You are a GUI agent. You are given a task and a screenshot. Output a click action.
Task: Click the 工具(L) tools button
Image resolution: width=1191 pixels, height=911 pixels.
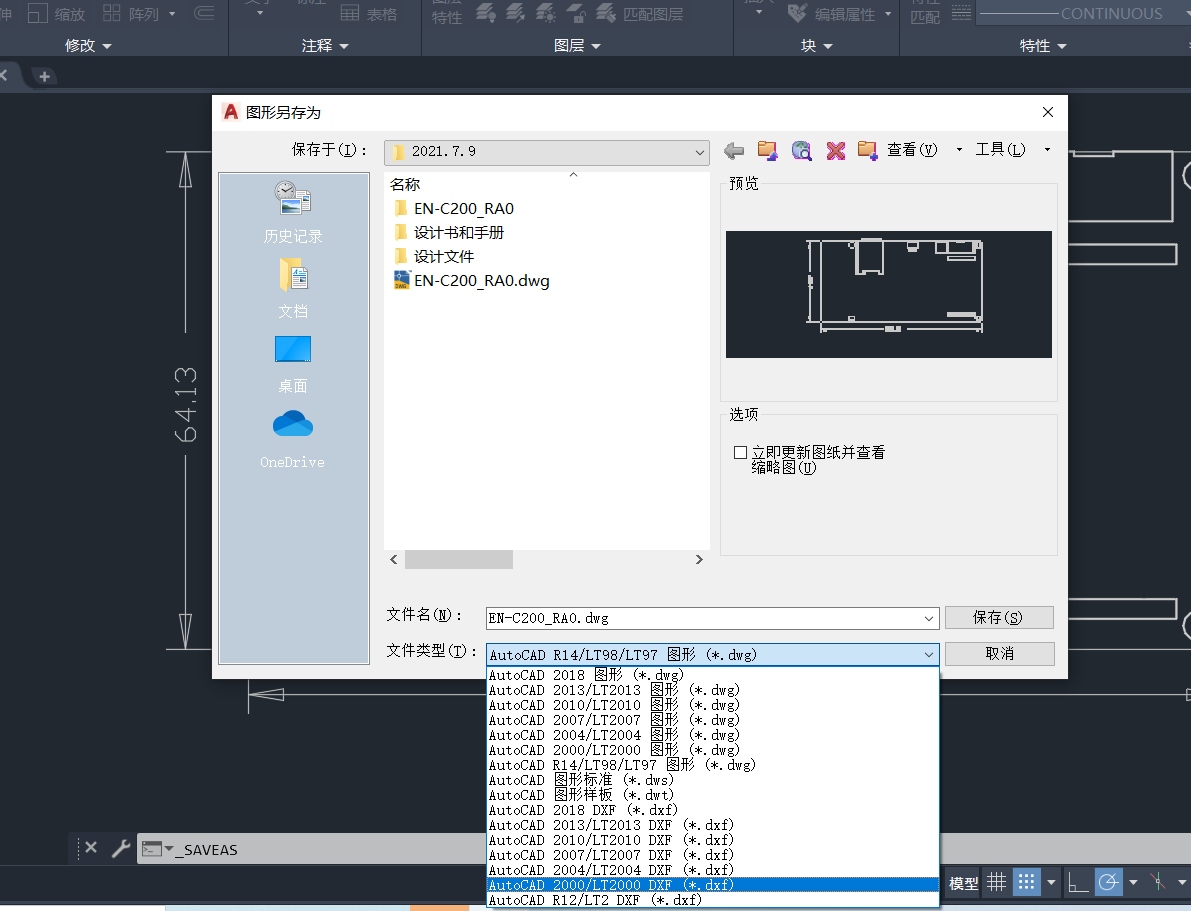pyautogui.click(x=1000, y=150)
